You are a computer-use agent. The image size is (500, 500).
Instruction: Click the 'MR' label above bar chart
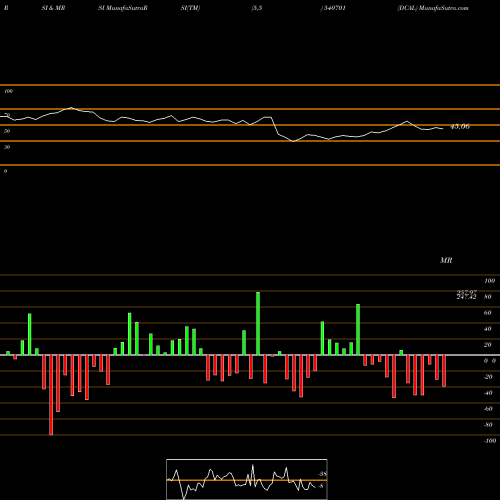pyautogui.click(x=446, y=260)
